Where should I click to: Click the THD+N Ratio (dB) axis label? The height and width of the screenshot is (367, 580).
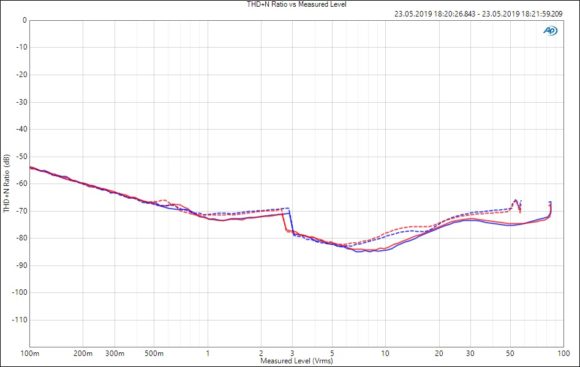[7, 184]
